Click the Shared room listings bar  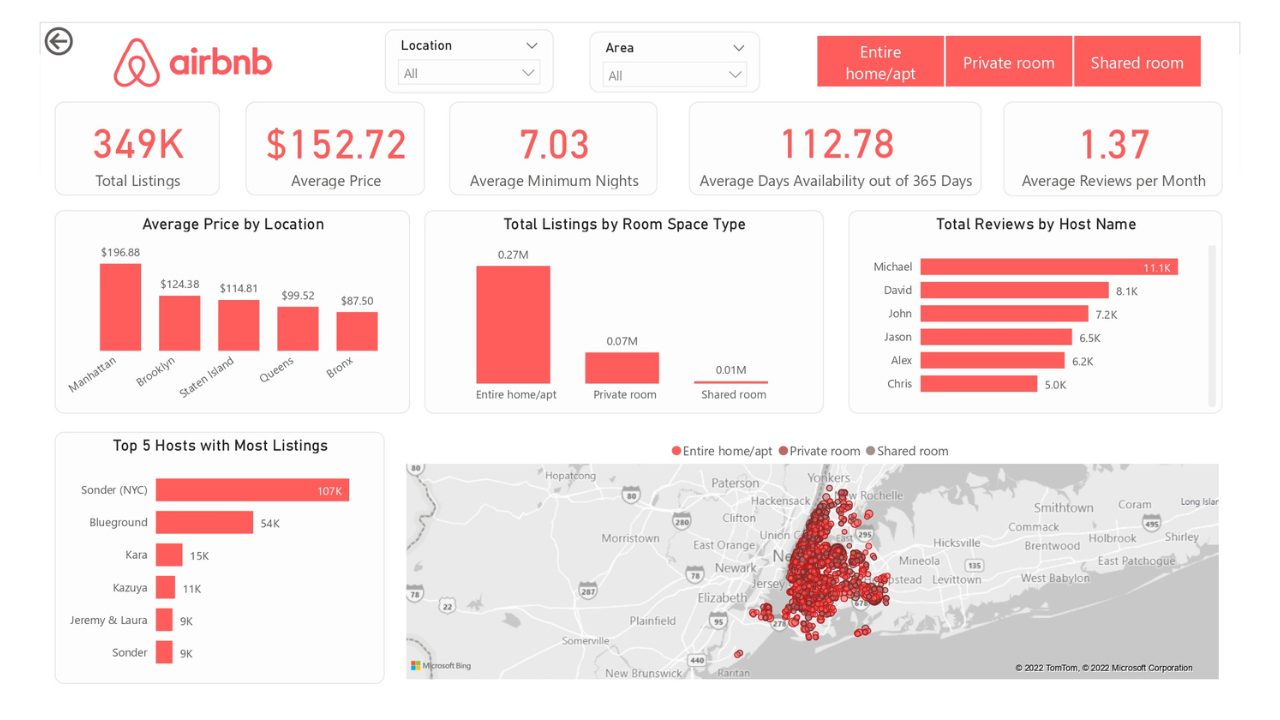[731, 382]
